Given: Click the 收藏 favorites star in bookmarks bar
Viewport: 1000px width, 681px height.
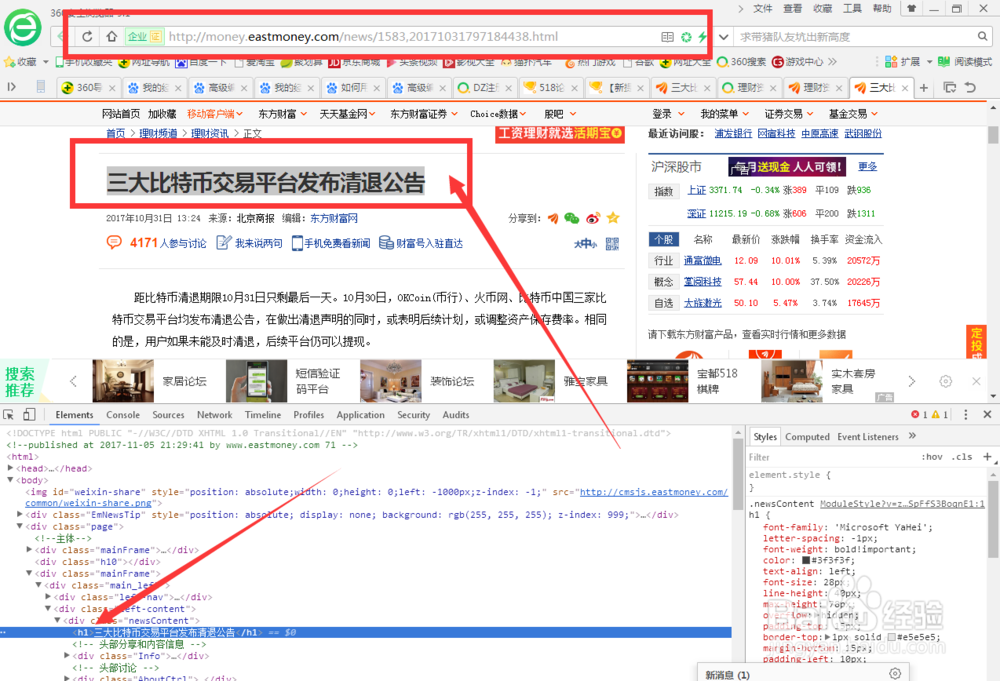Looking at the screenshot, I should (10, 62).
